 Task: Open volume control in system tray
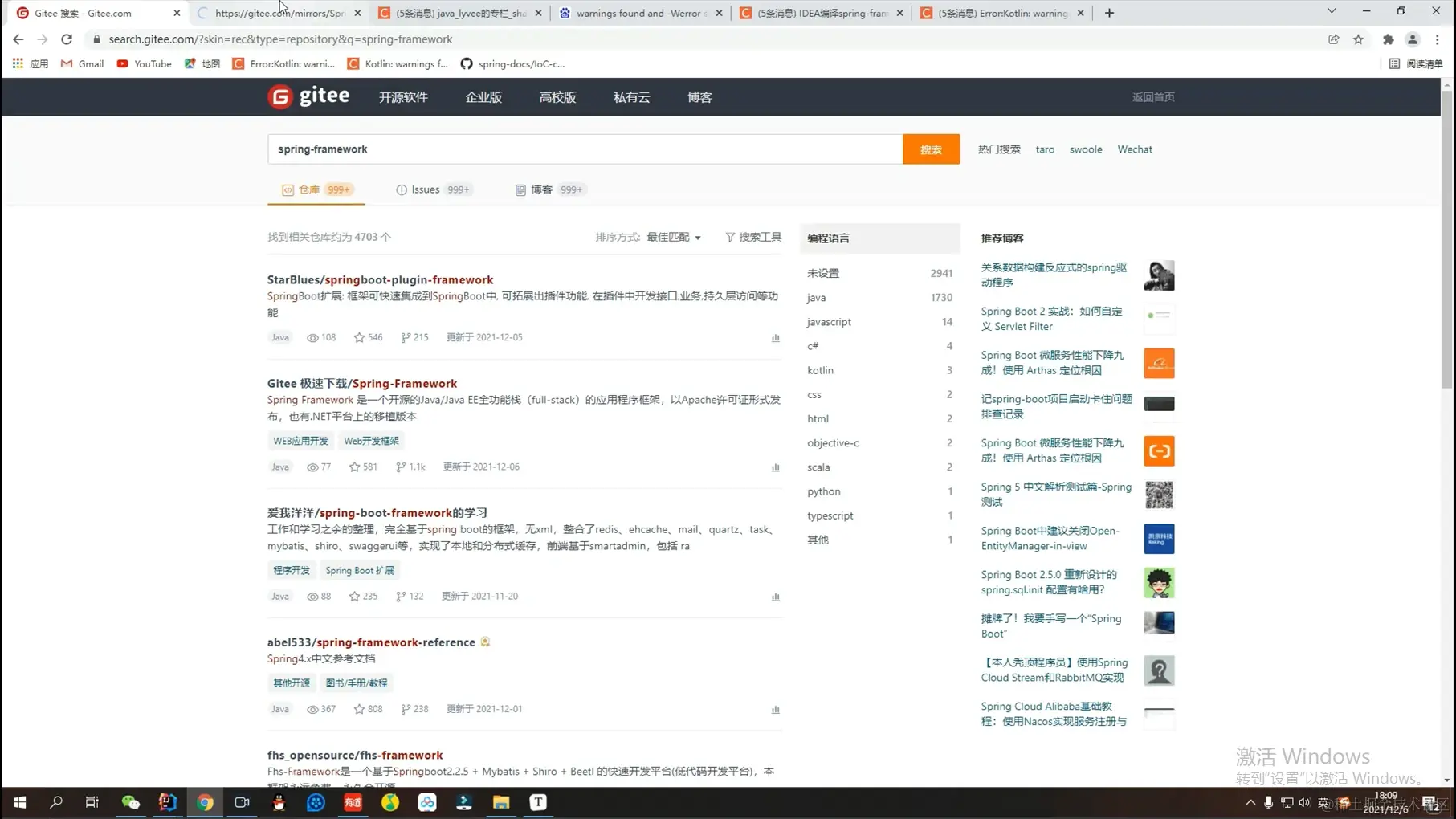1304,802
